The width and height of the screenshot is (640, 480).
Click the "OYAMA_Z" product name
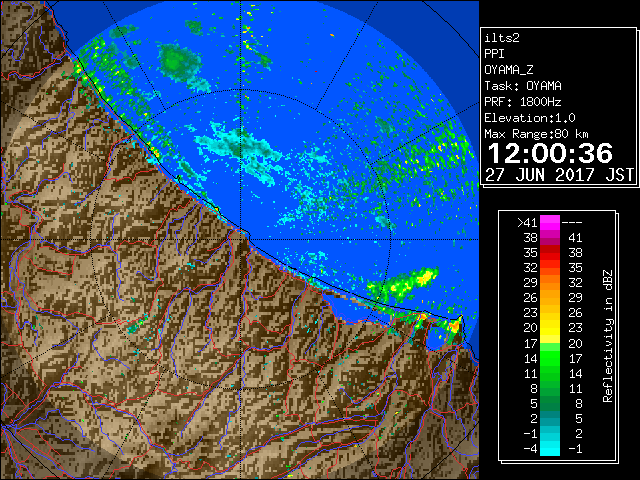coord(509,70)
